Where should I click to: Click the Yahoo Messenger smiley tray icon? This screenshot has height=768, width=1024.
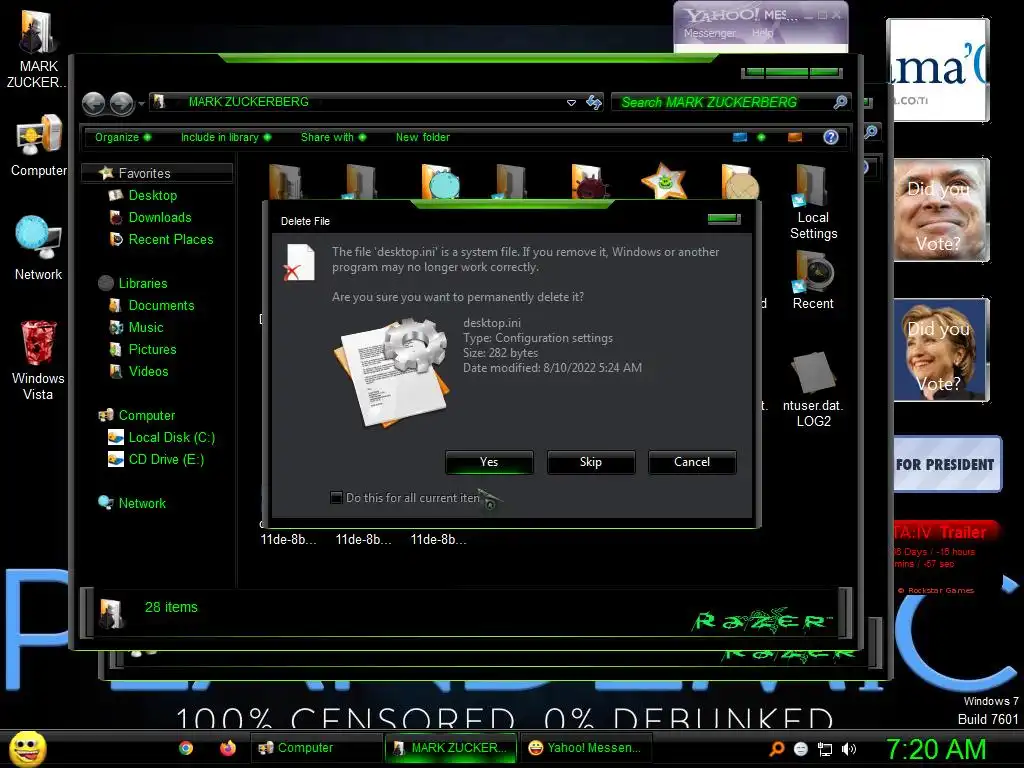coord(801,749)
